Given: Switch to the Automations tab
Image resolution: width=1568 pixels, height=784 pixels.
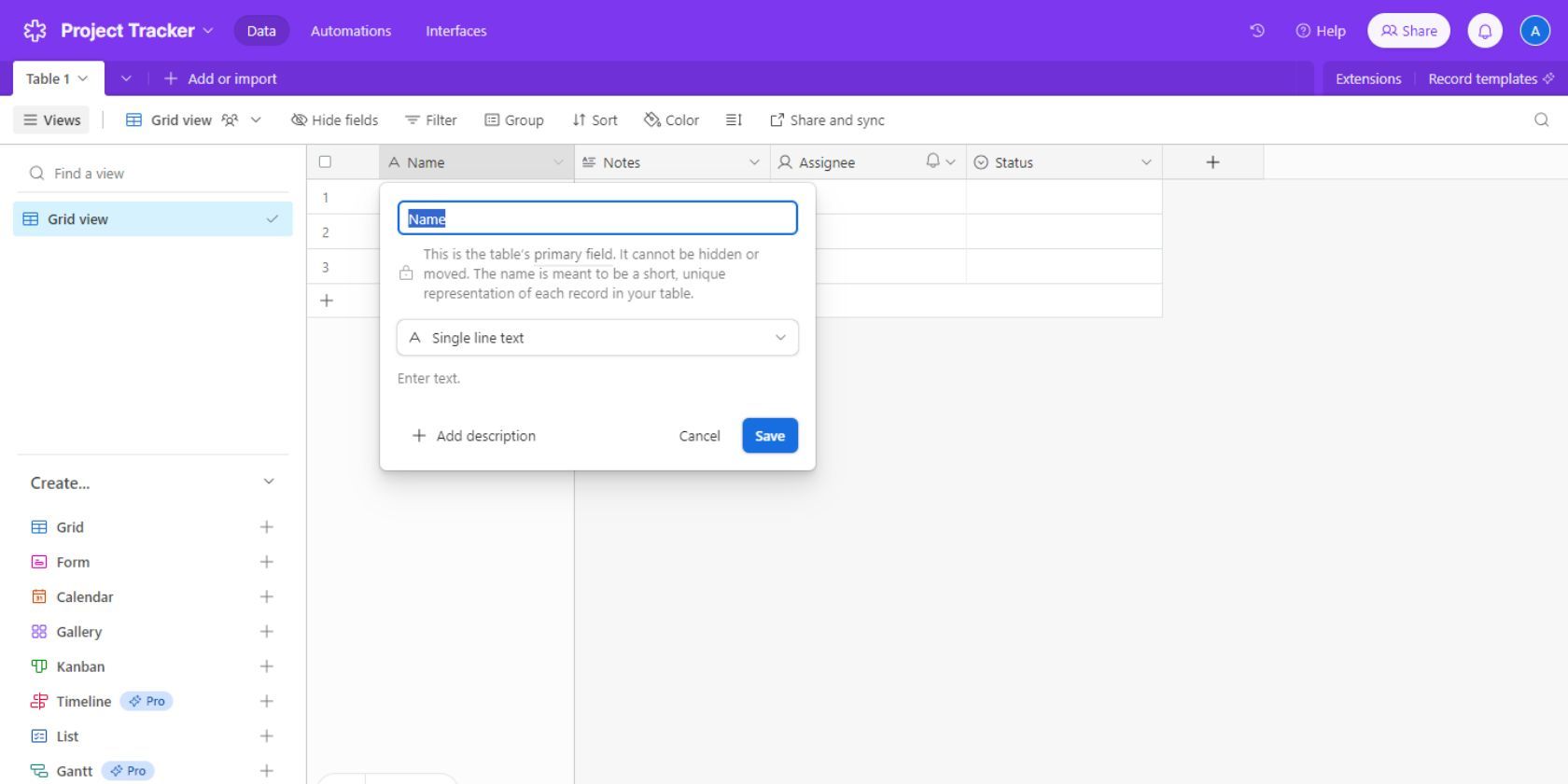Looking at the screenshot, I should 351,31.
